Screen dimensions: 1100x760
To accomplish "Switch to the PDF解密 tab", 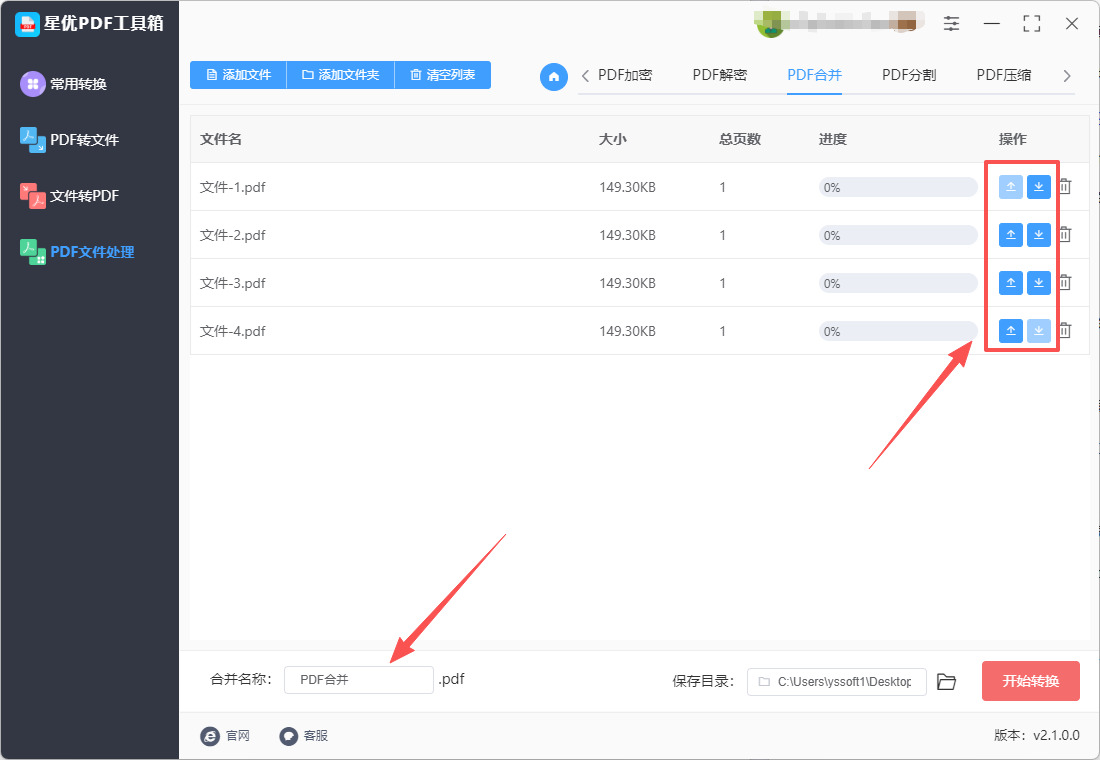I will [x=720, y=75].
